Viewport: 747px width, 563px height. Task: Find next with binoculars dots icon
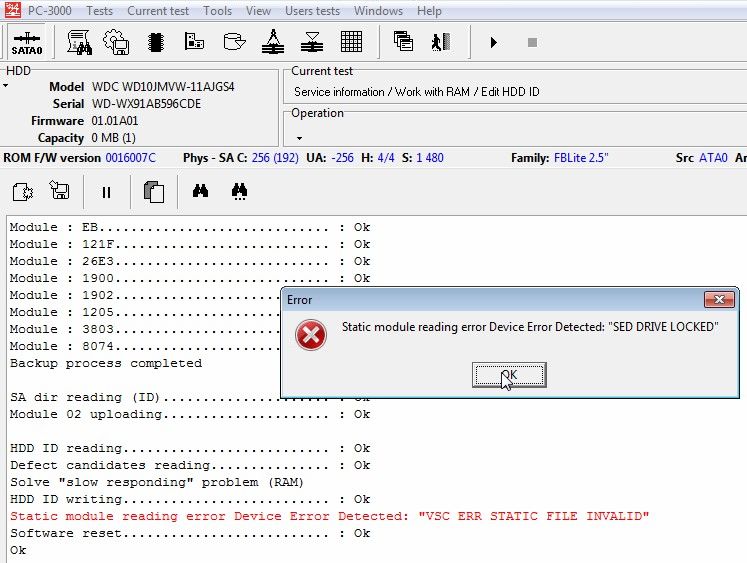point(239,191)
